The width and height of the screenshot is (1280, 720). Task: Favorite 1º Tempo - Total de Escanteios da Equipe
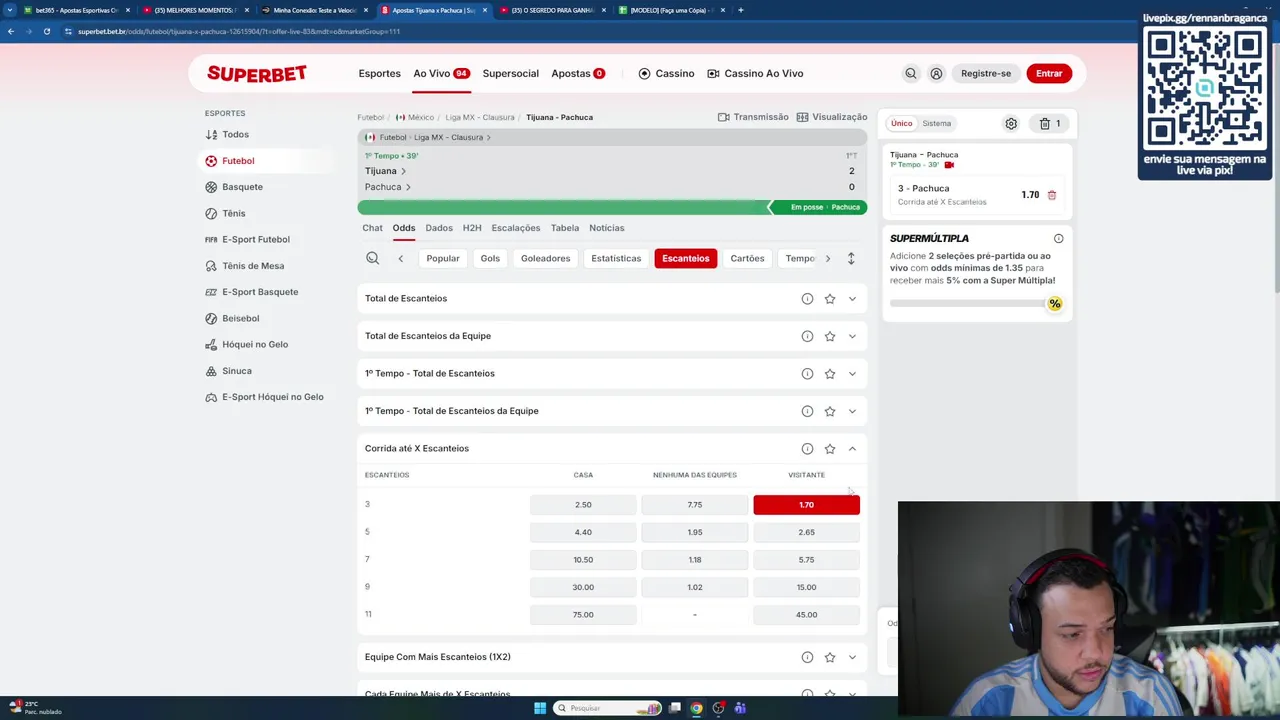click(x=830, y=411)
